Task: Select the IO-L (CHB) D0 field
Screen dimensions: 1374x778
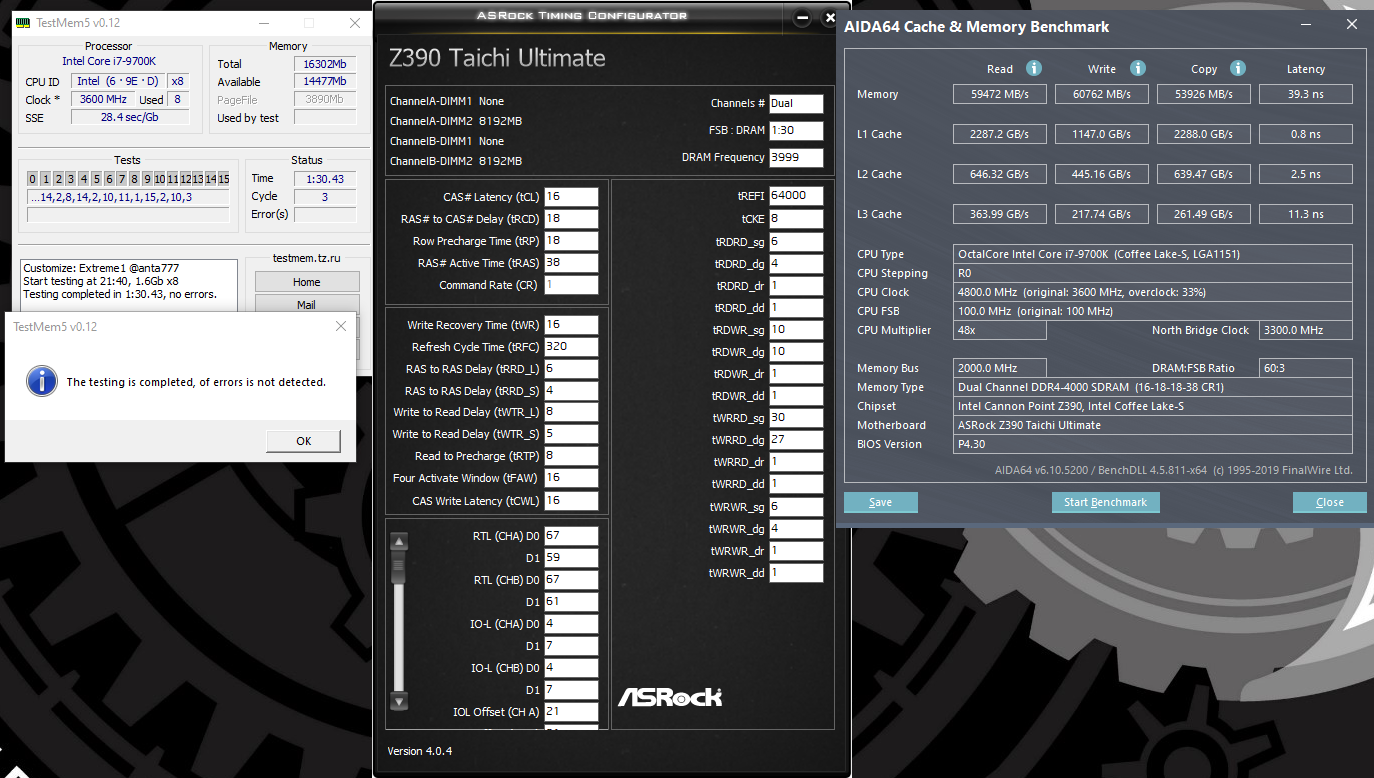Action: 571,668
